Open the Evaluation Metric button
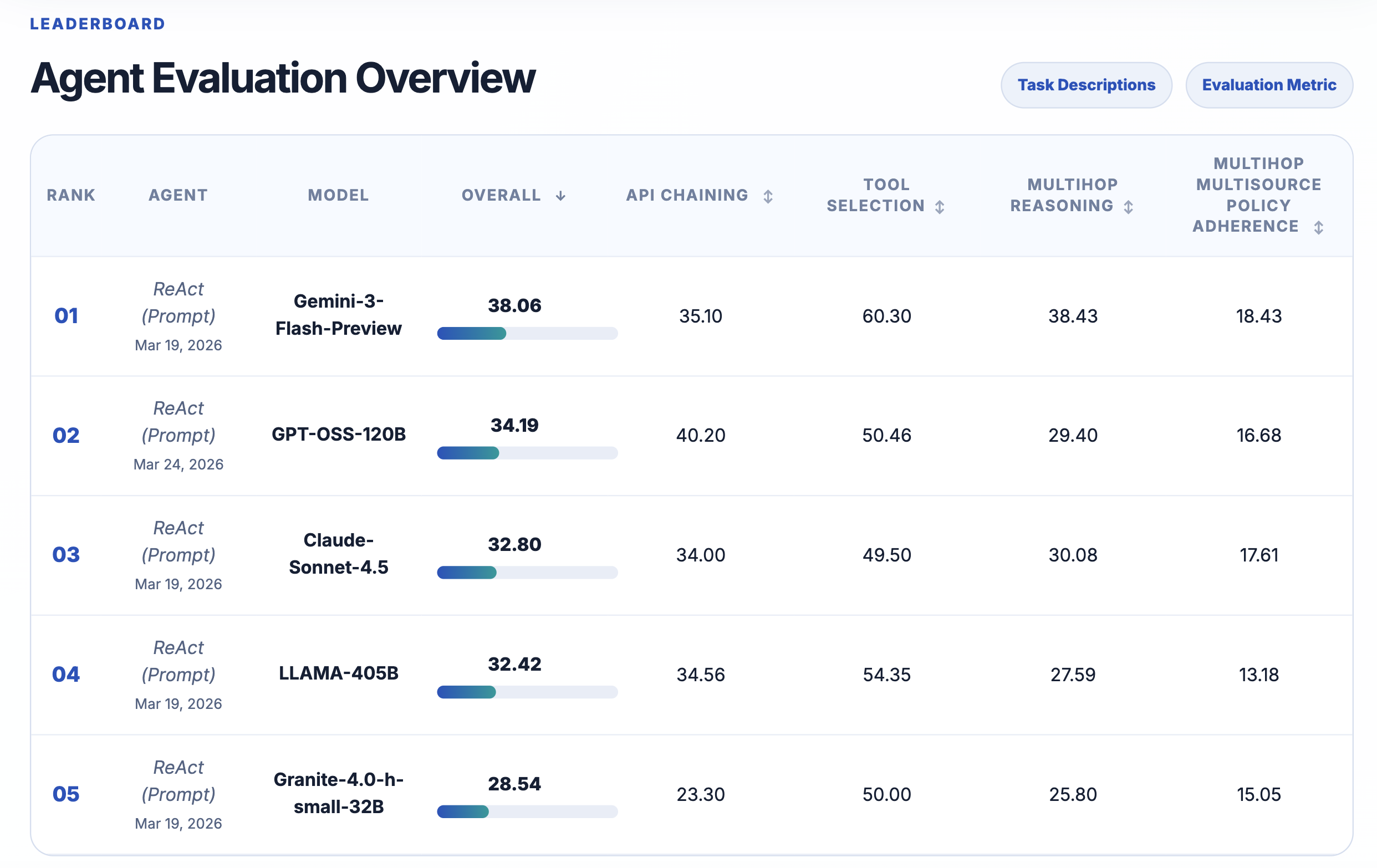 (1269, 85)
